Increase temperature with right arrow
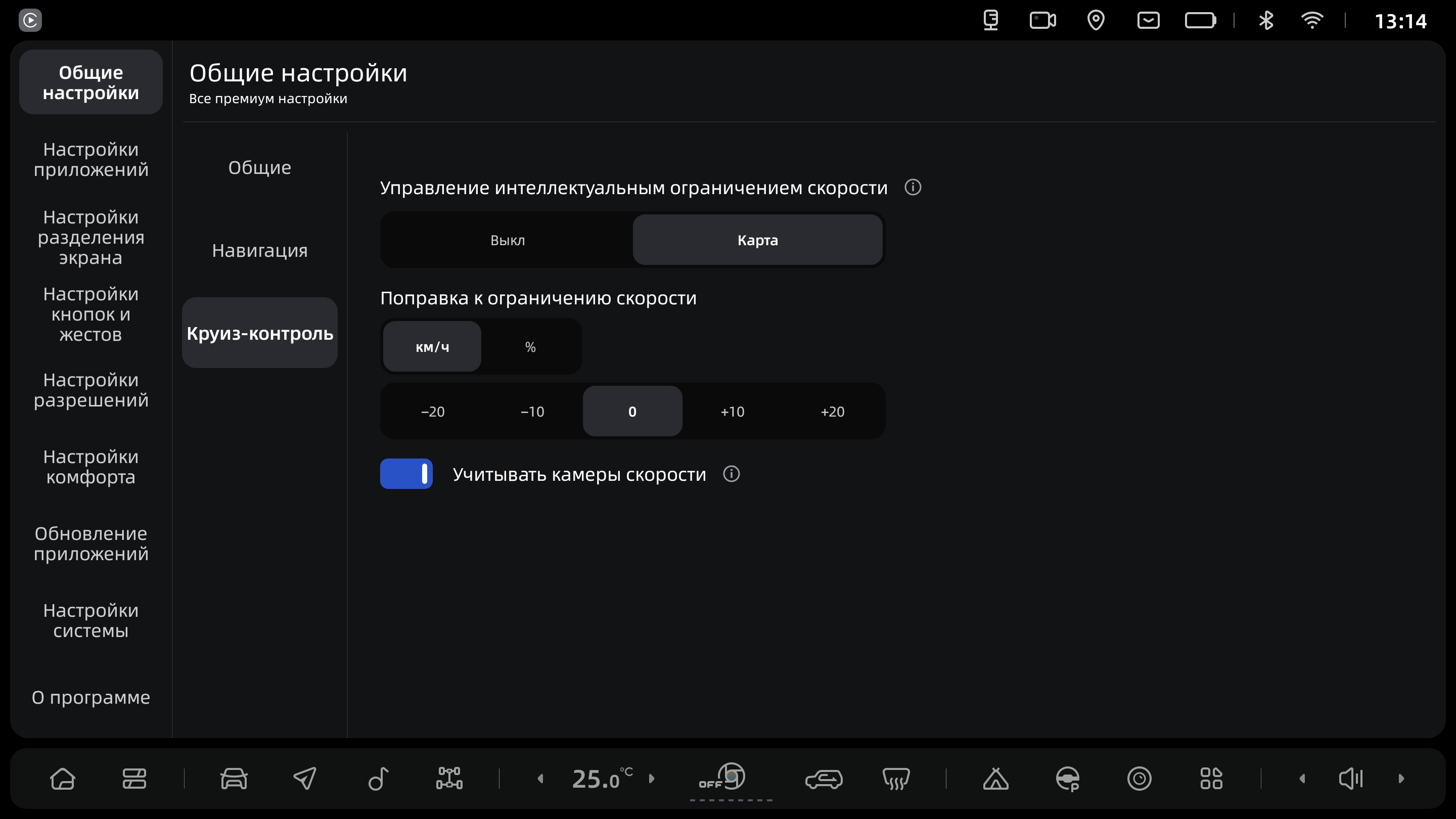The width and height of the screenshot is (1456, 819). tap(651, 779)
